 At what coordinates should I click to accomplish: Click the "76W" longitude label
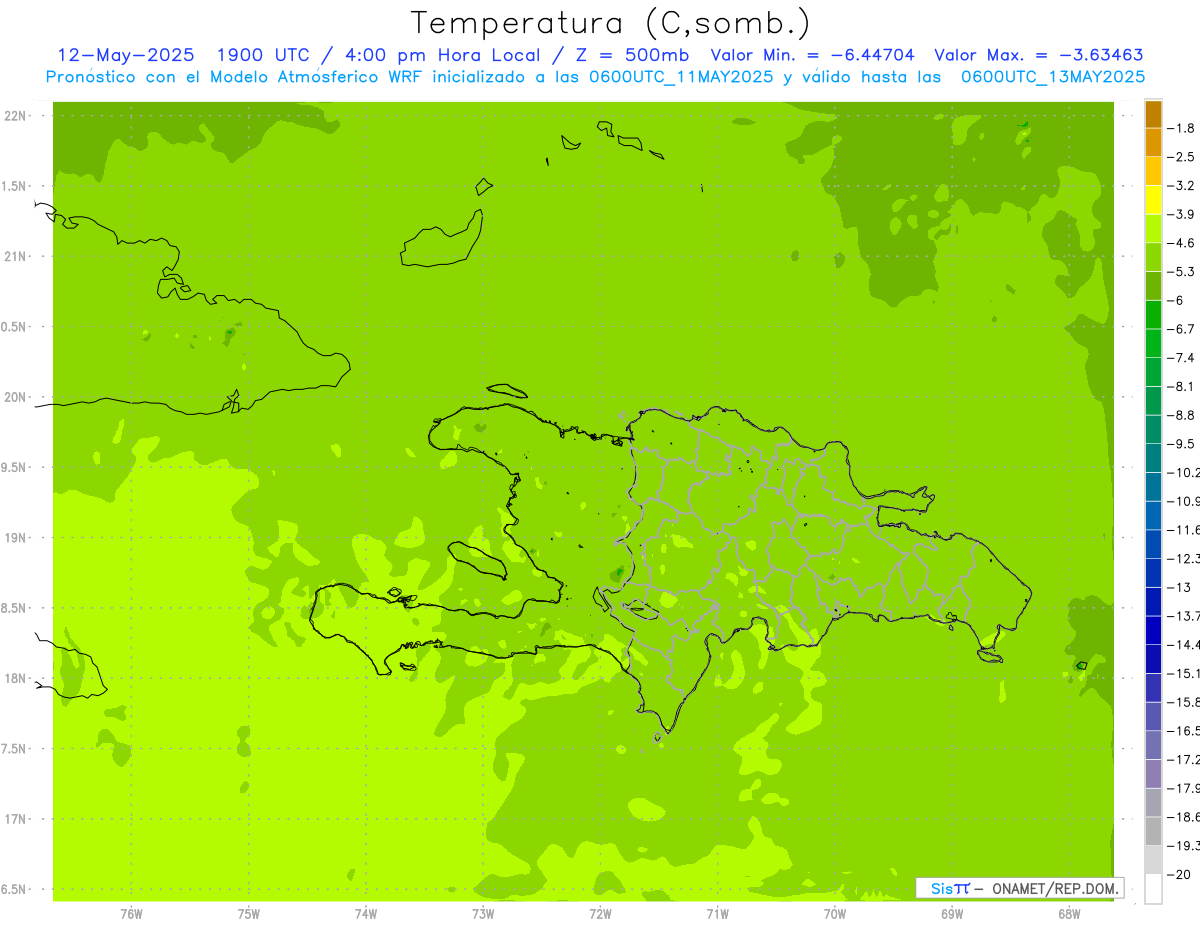[131, 913]
